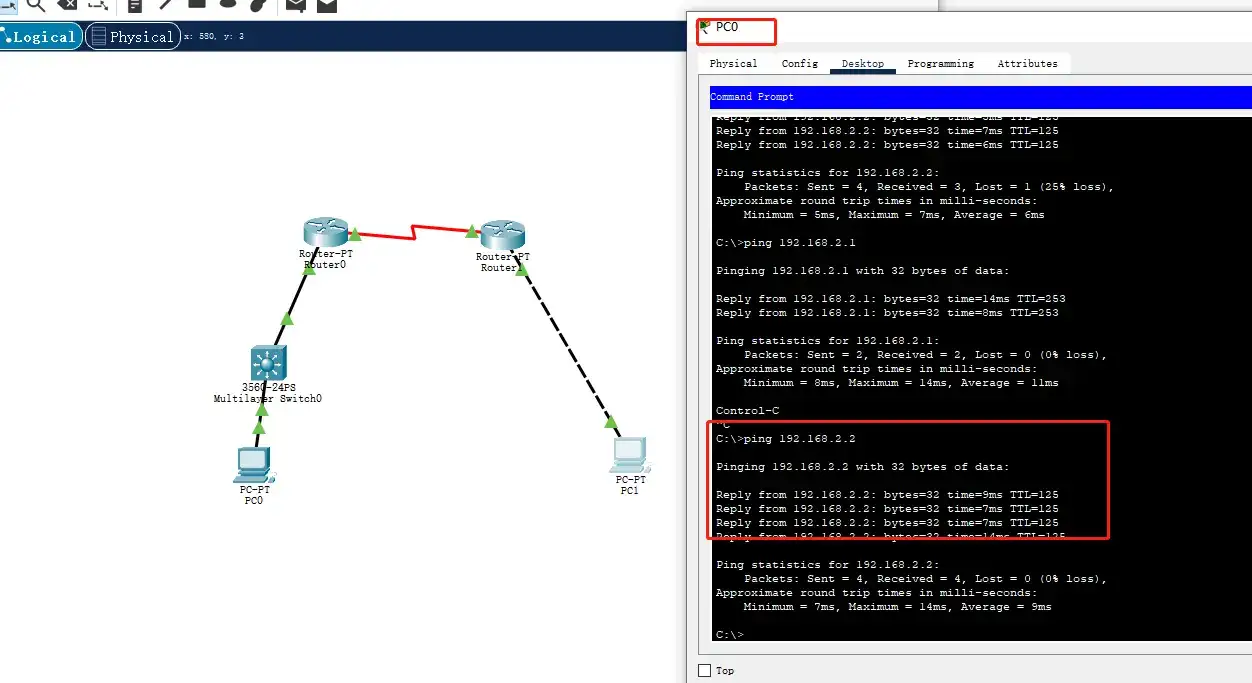Add a complex PDU open envelope

[327, 4]
